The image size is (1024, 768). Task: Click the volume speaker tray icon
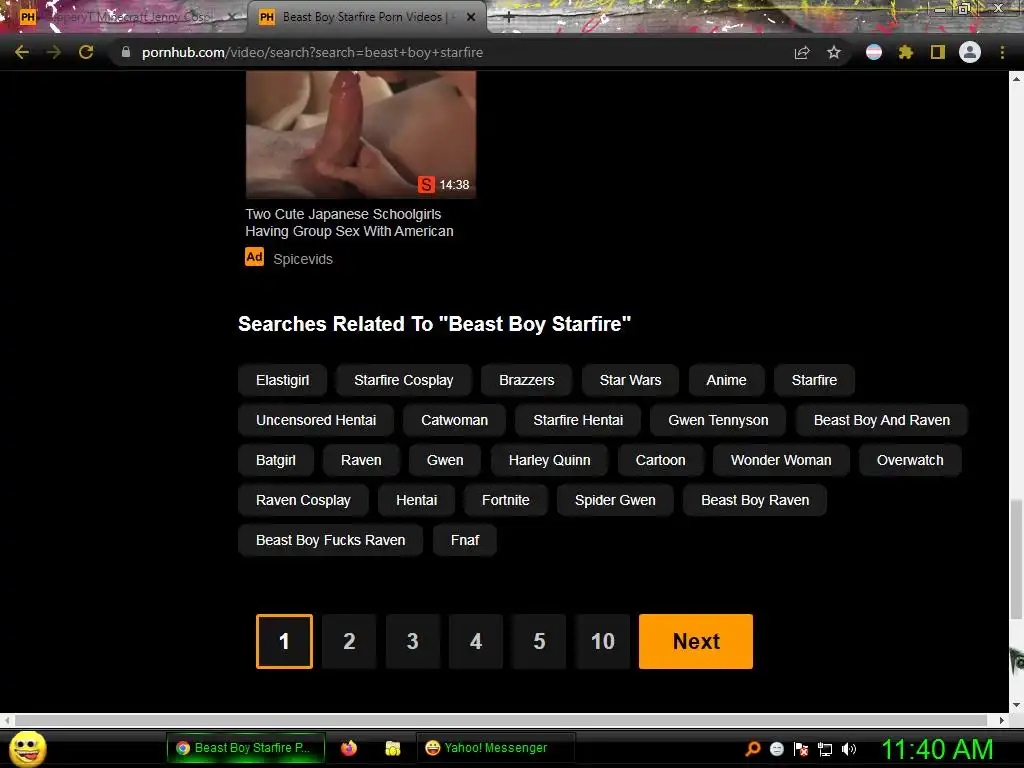(848, 749)
